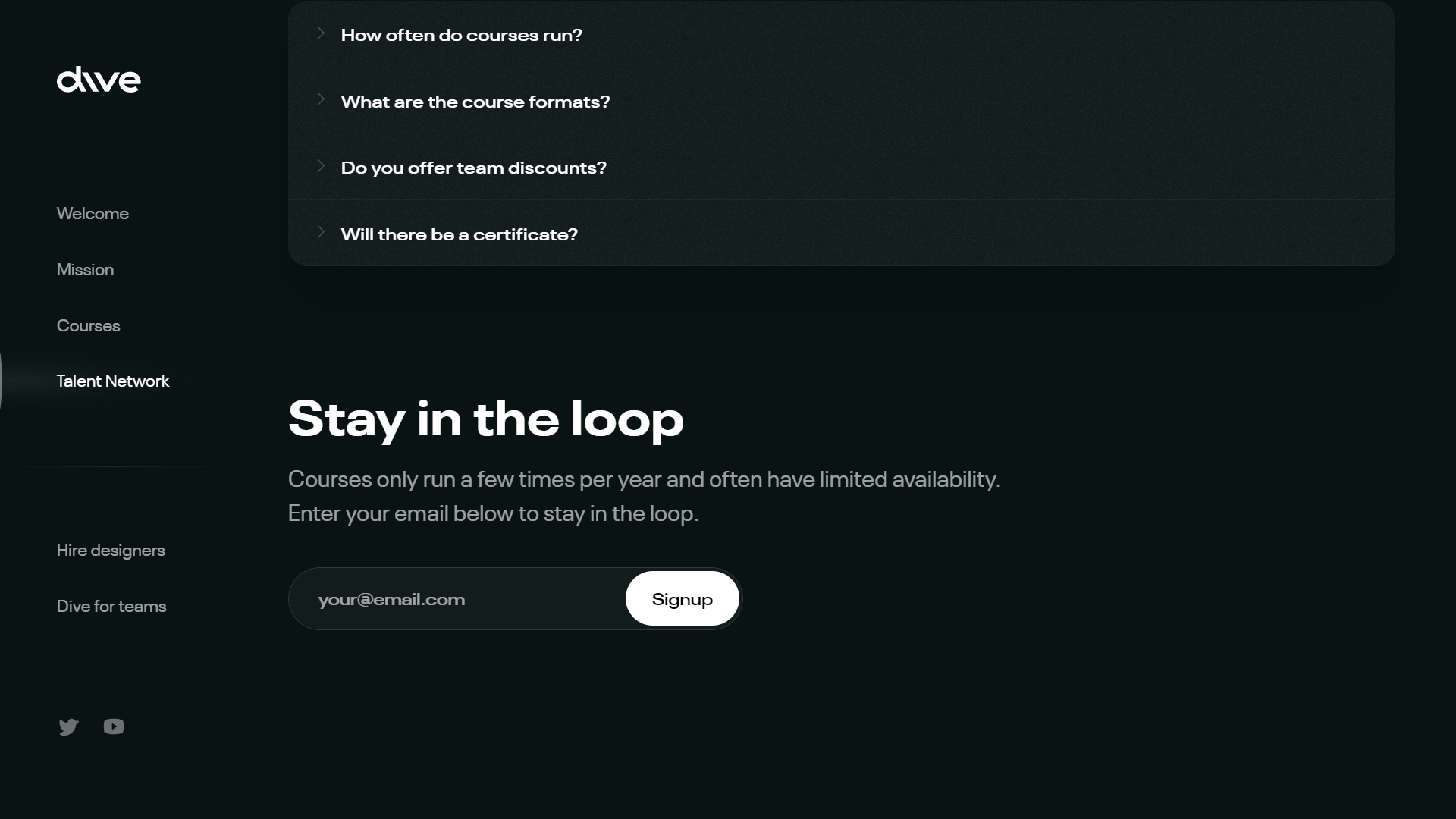Open the Courses section

click(x=88, y=326)
